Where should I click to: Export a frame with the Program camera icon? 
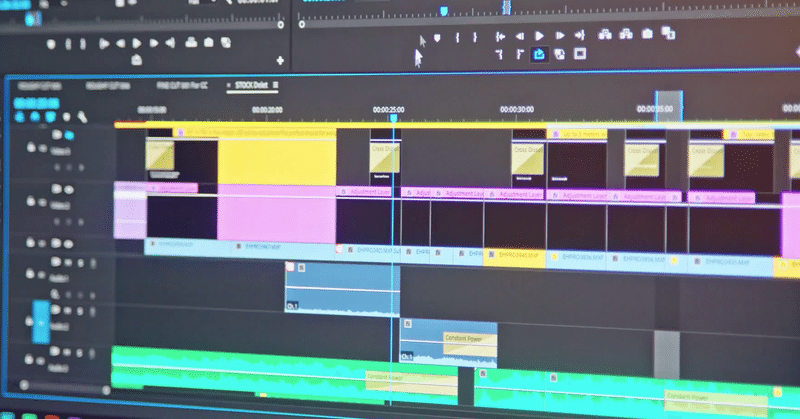point(647,34)
